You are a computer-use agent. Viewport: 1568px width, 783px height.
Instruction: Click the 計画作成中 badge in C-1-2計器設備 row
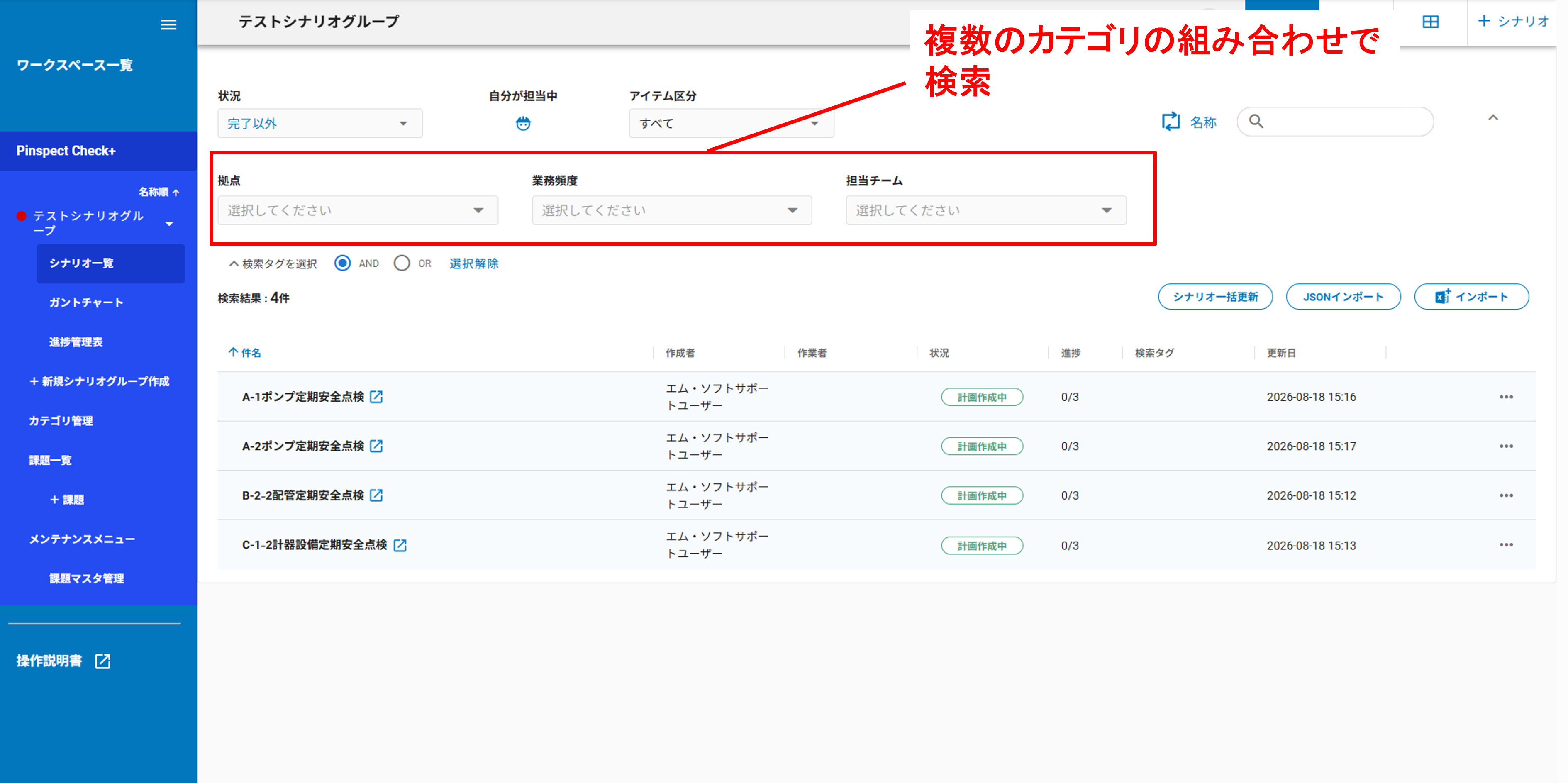(x=982, y=546)
